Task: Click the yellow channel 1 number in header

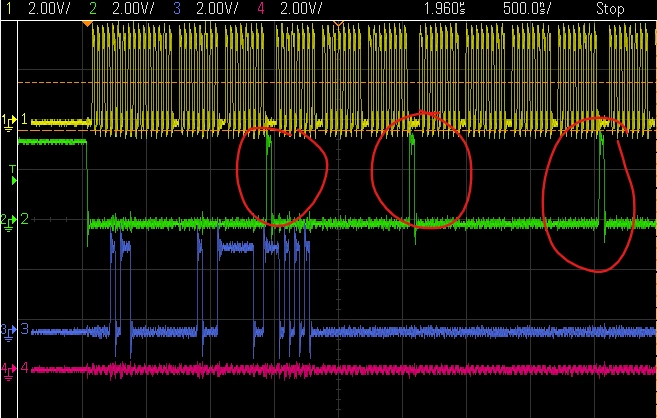Action: [9, 9]
